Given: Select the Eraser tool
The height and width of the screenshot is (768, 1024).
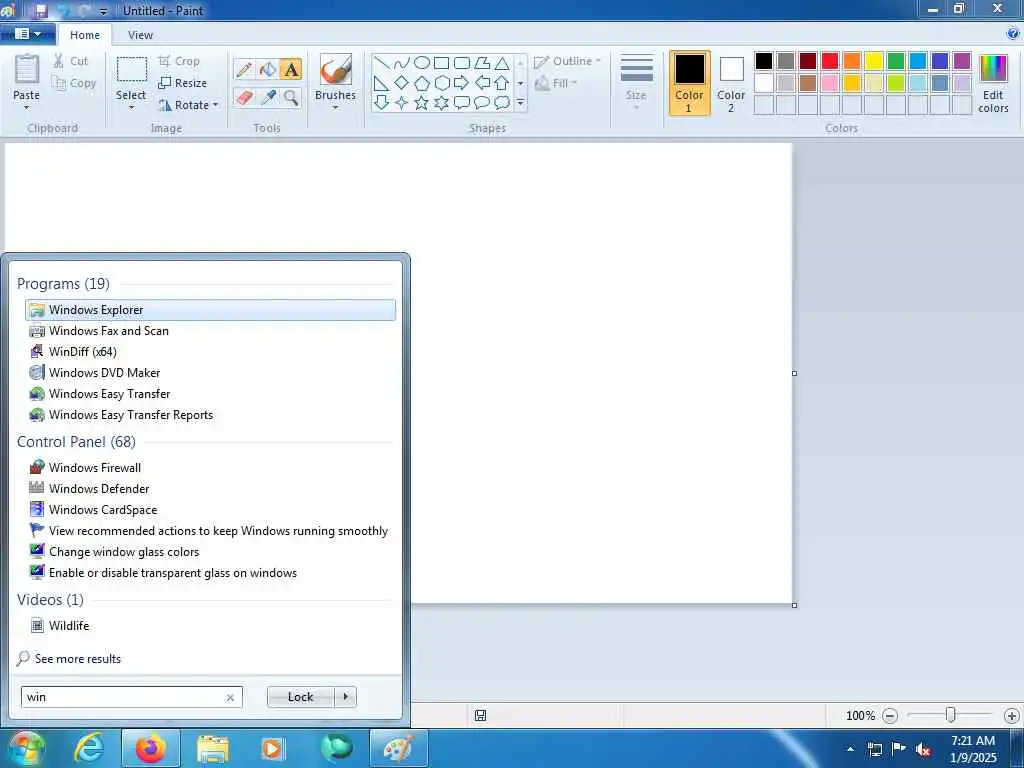Looking at the screenshot, I should [245, 98].
